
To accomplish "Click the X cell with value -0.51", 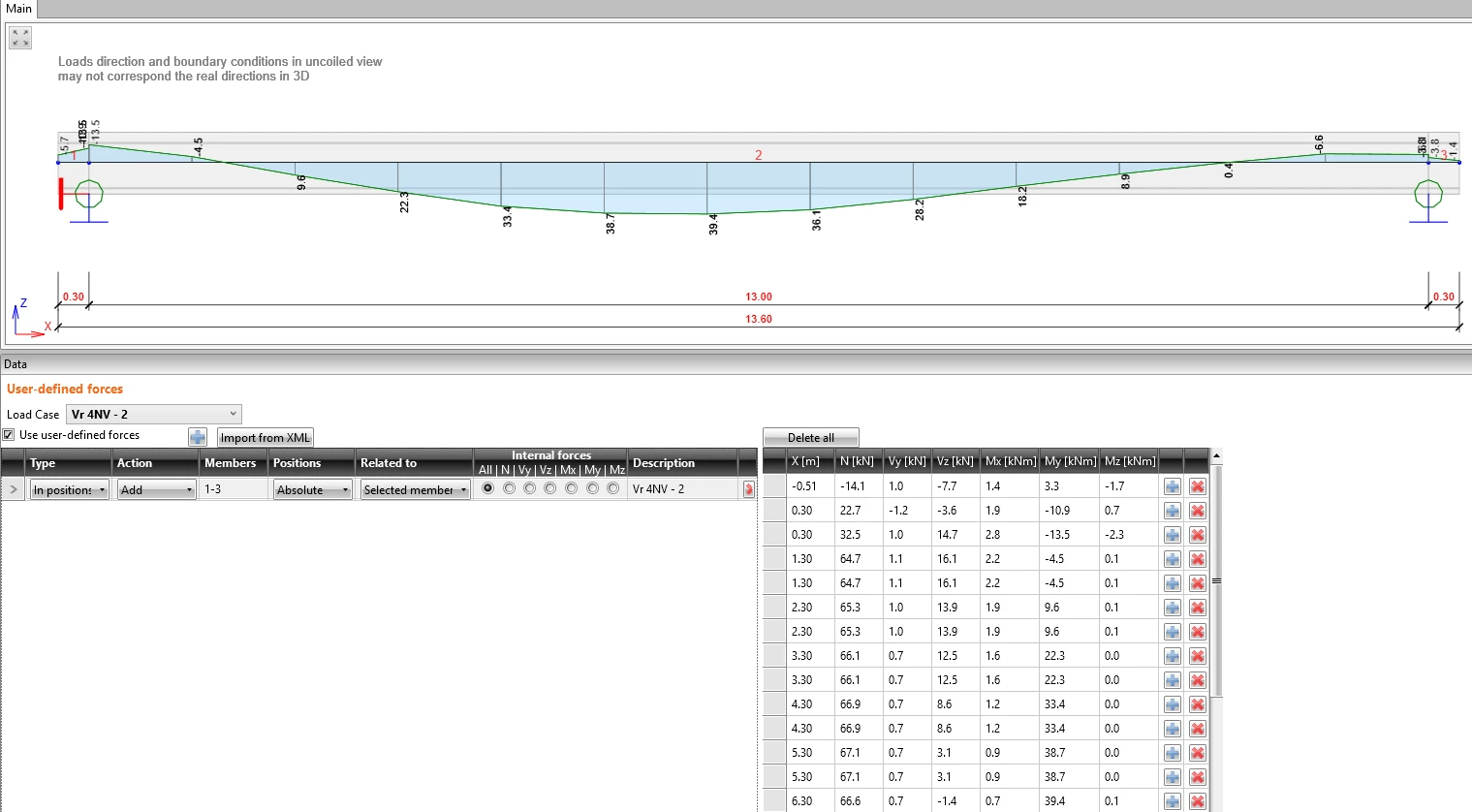I will coord(810,486).
